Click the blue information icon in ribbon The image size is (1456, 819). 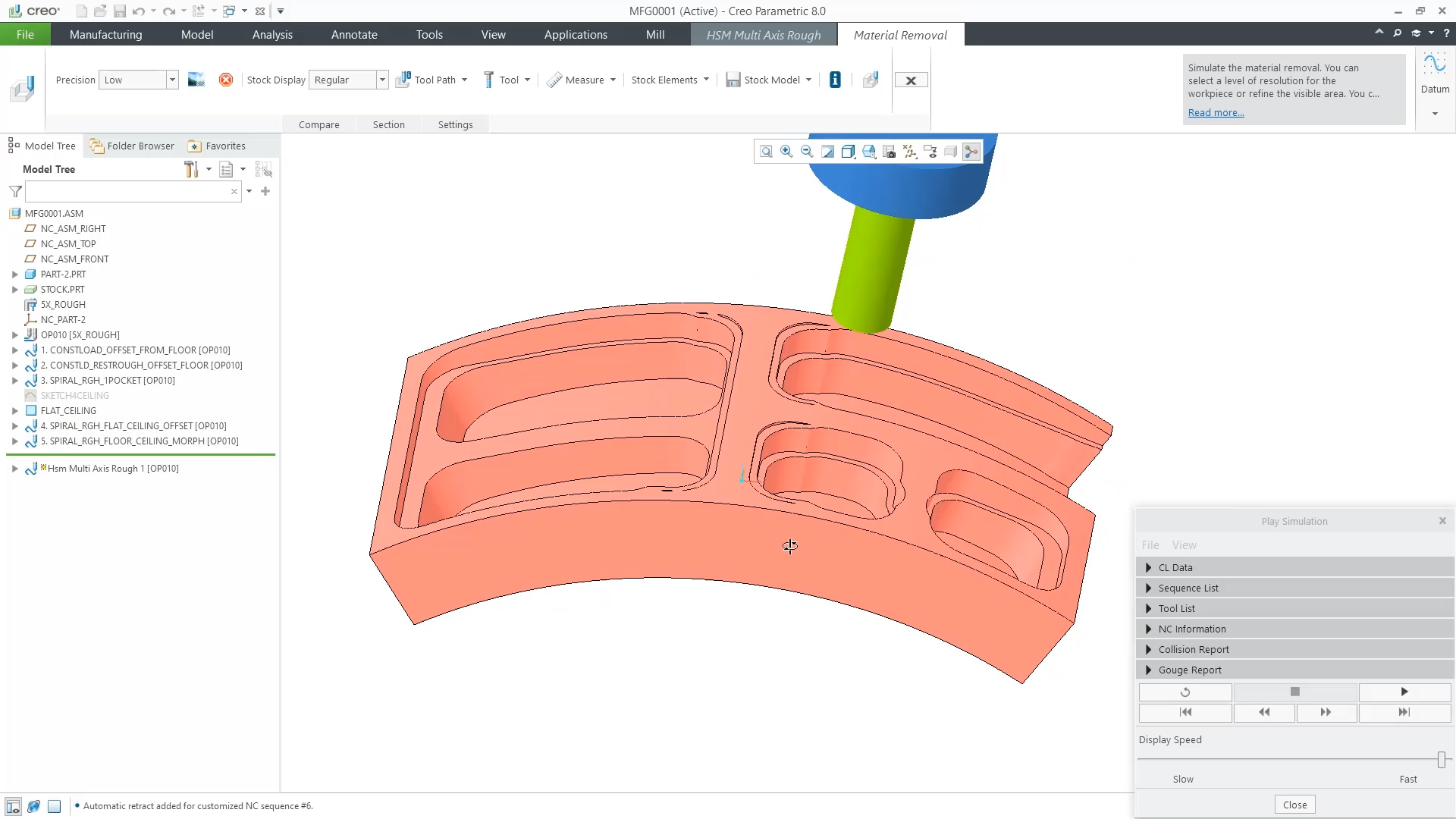pyautogui.click(x=835, y=80)
